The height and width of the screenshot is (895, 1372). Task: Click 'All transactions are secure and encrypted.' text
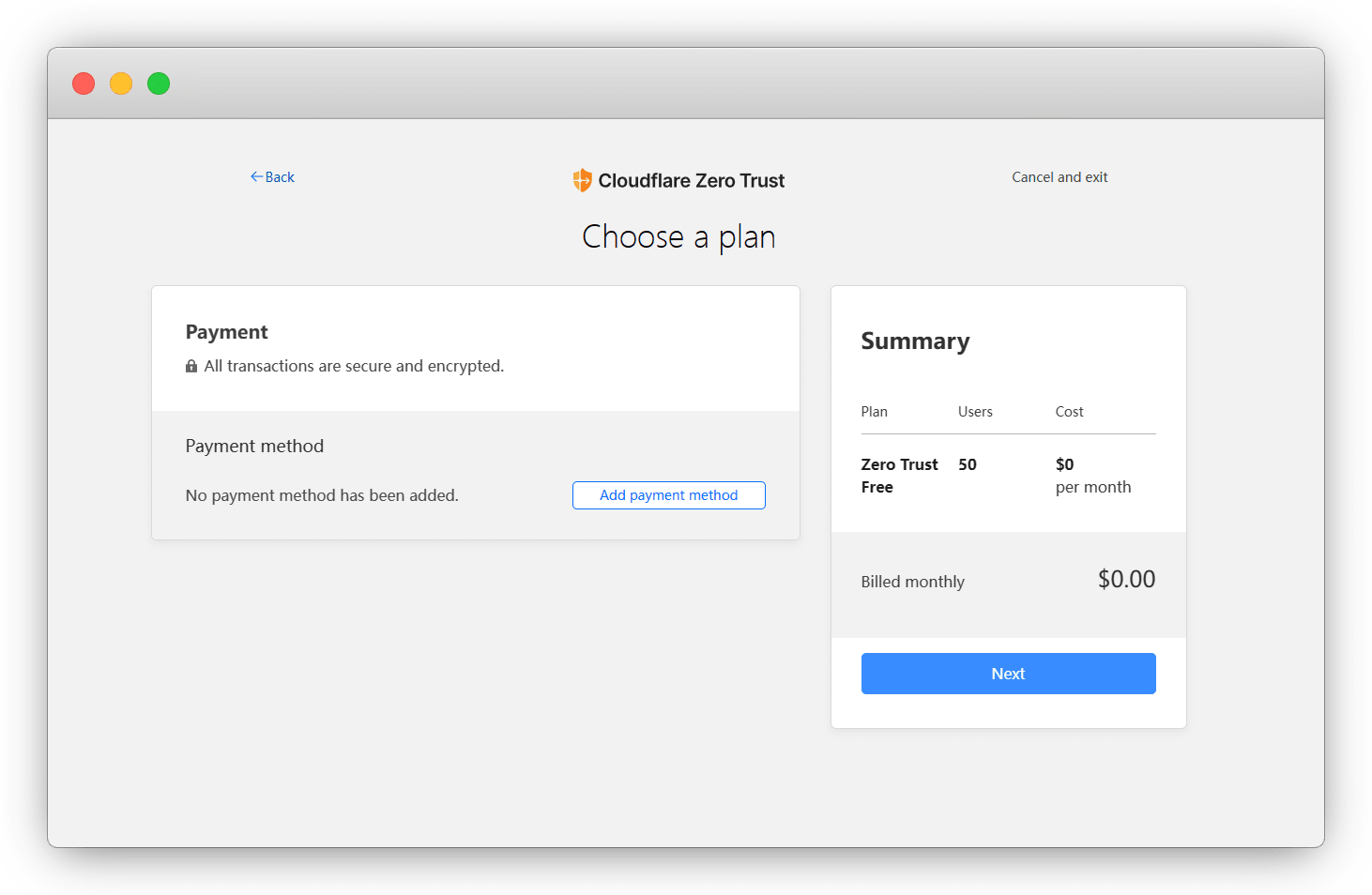tap(354, 366)
